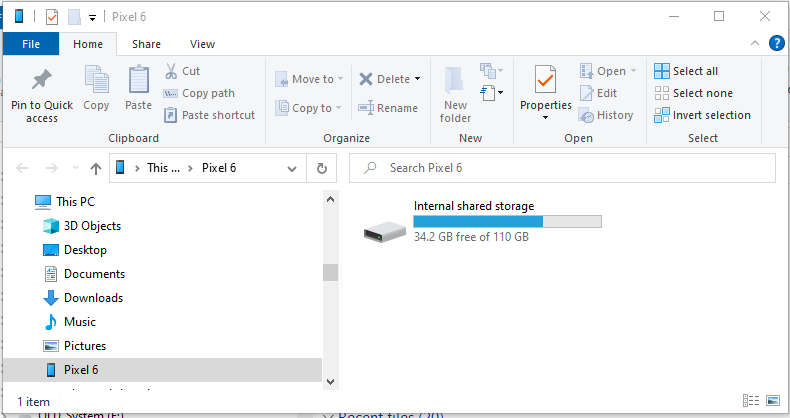Select Documents in navigation pane
The width and height of the screenshot is (790, 418).
pos(84,274)
